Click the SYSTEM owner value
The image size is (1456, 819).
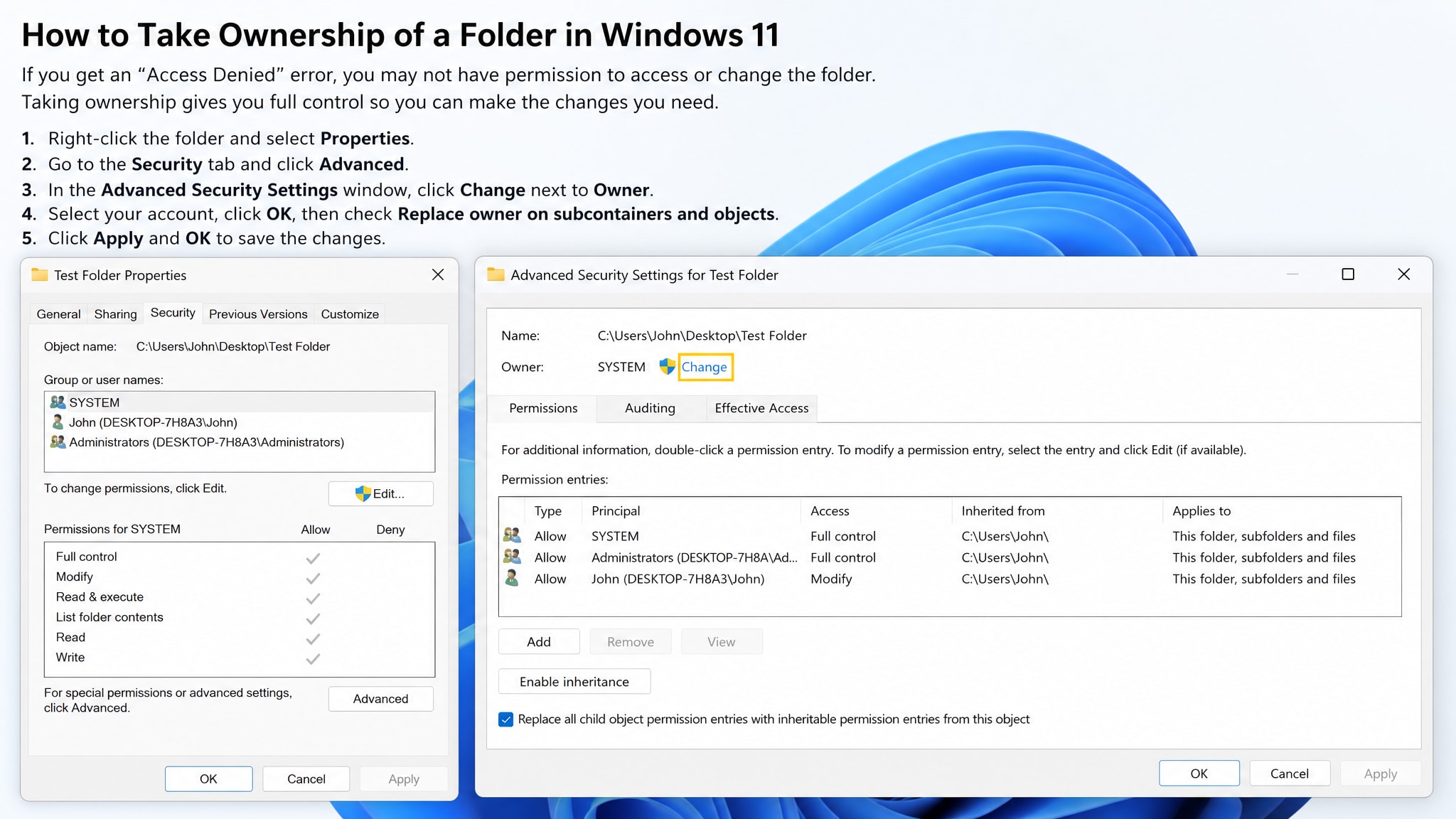tap(621, 367)
